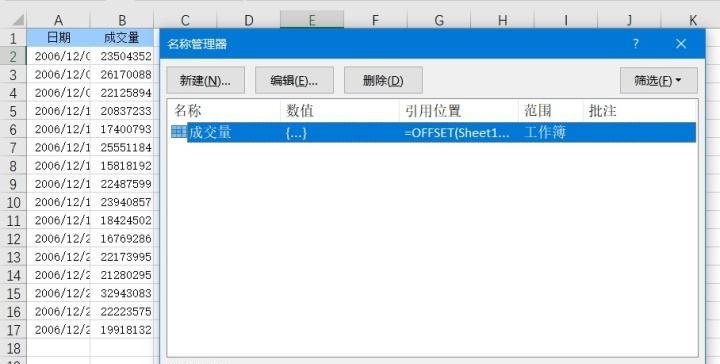Select row 17 header
Viewport: 720px width, 364px height.
tap(13, 330)
